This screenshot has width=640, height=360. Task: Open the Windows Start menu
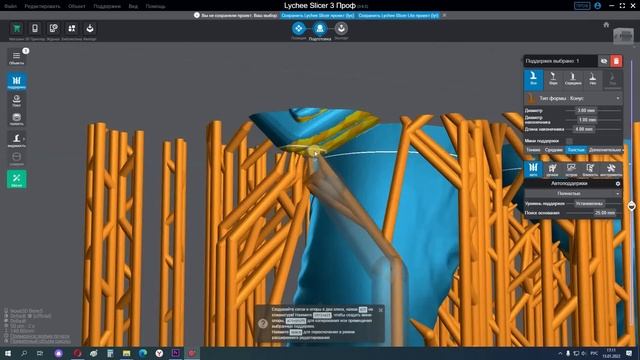7,353
